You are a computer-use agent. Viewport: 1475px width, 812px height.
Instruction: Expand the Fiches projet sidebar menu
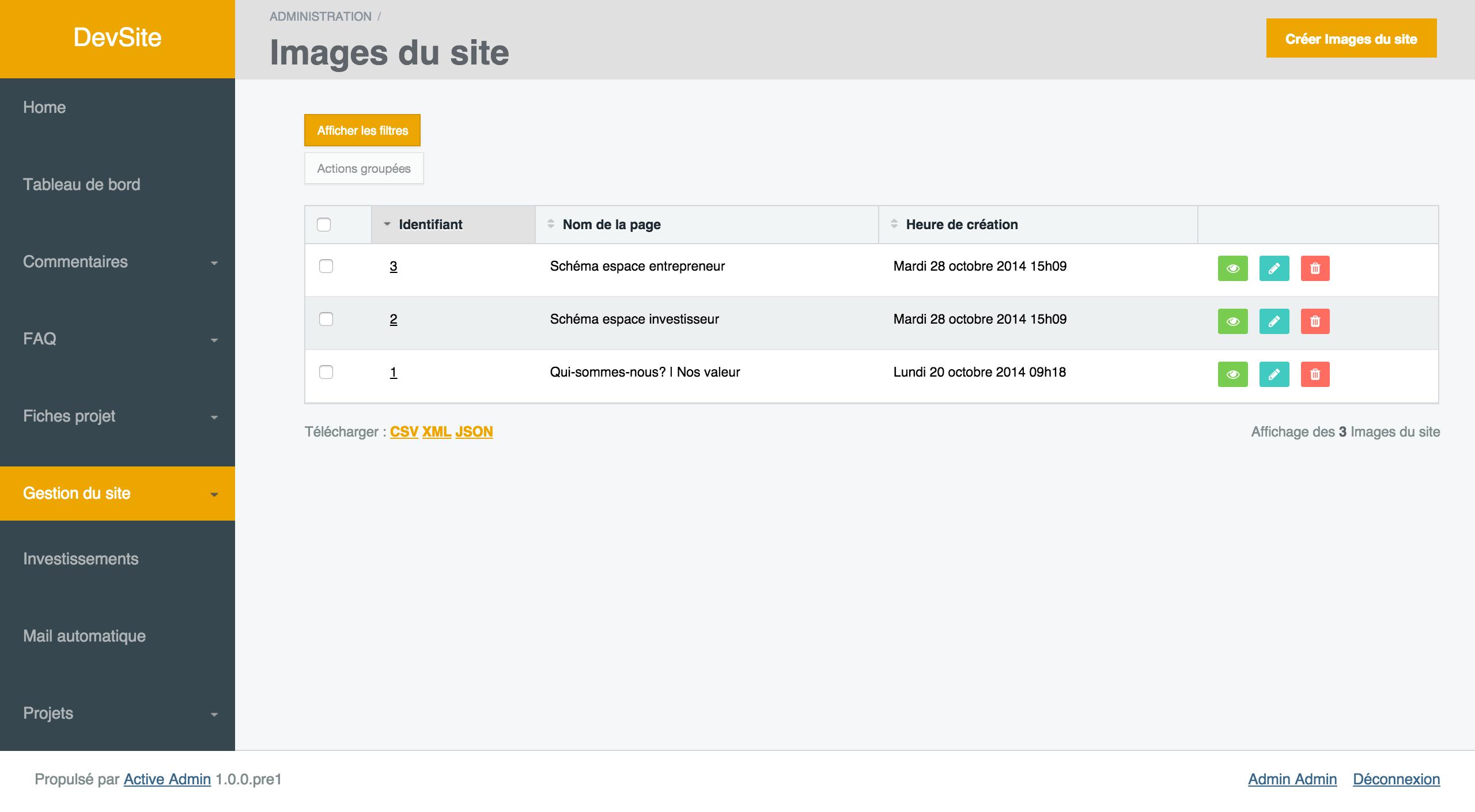pos(118,416)
